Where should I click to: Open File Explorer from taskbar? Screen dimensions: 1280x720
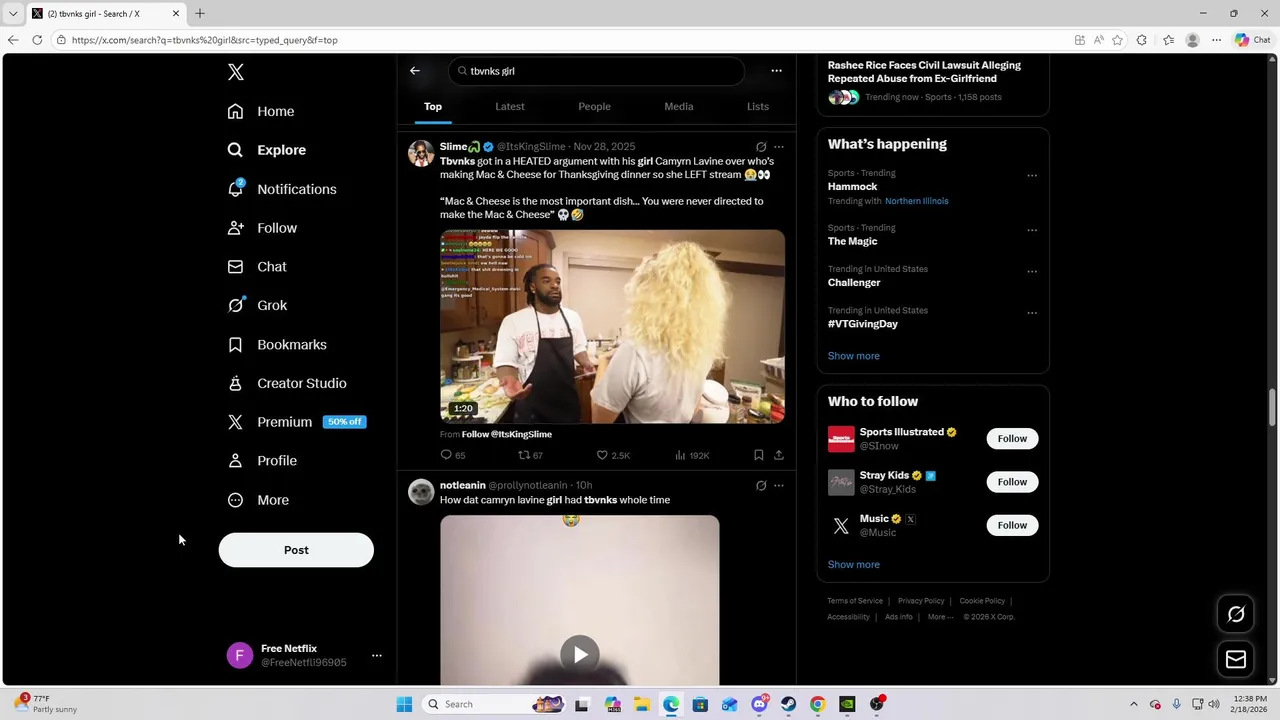click(641, 704)
